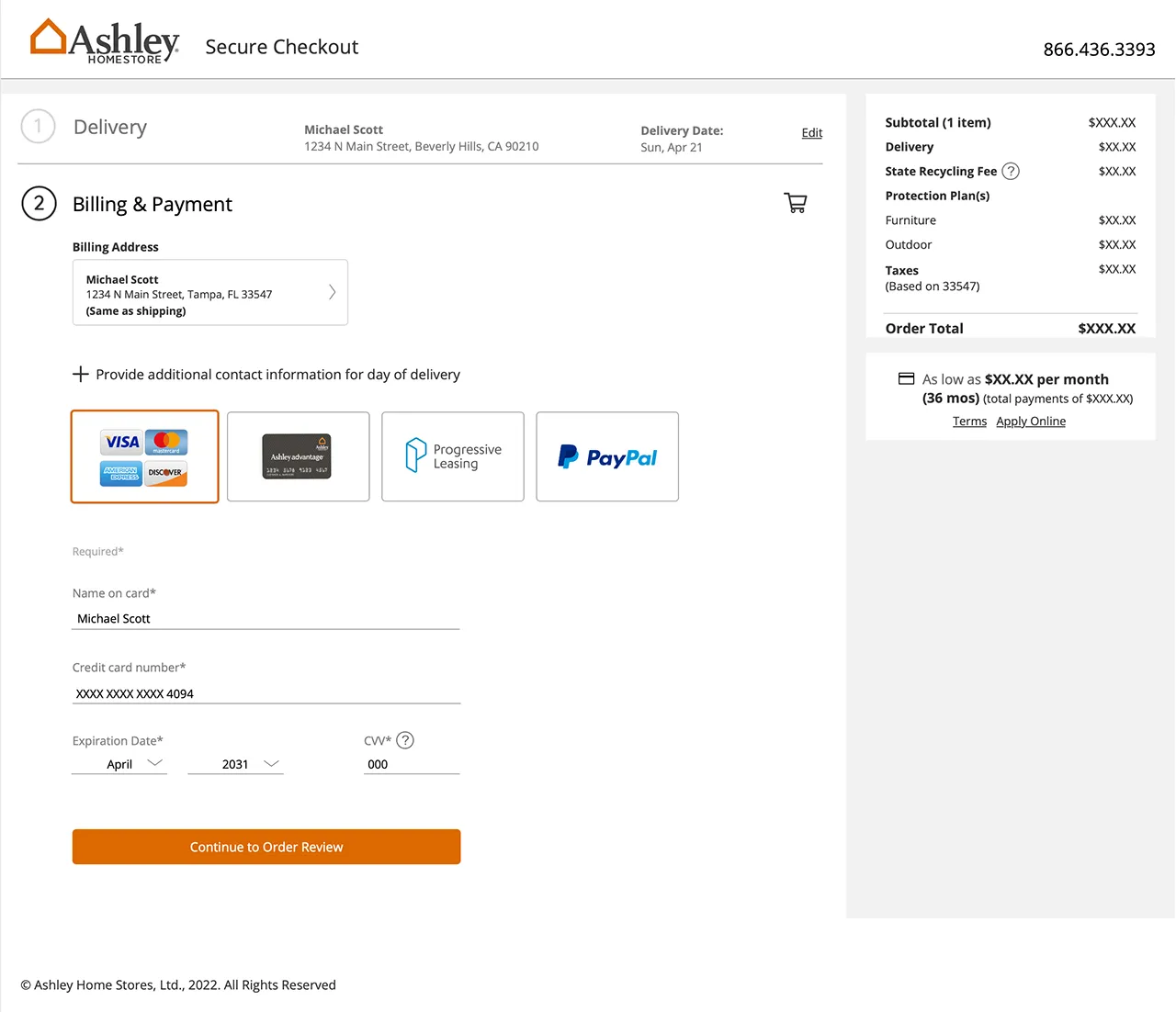Select credit card payment option
This screenshot has height=1012, width=1176.
tap(144, 456)
